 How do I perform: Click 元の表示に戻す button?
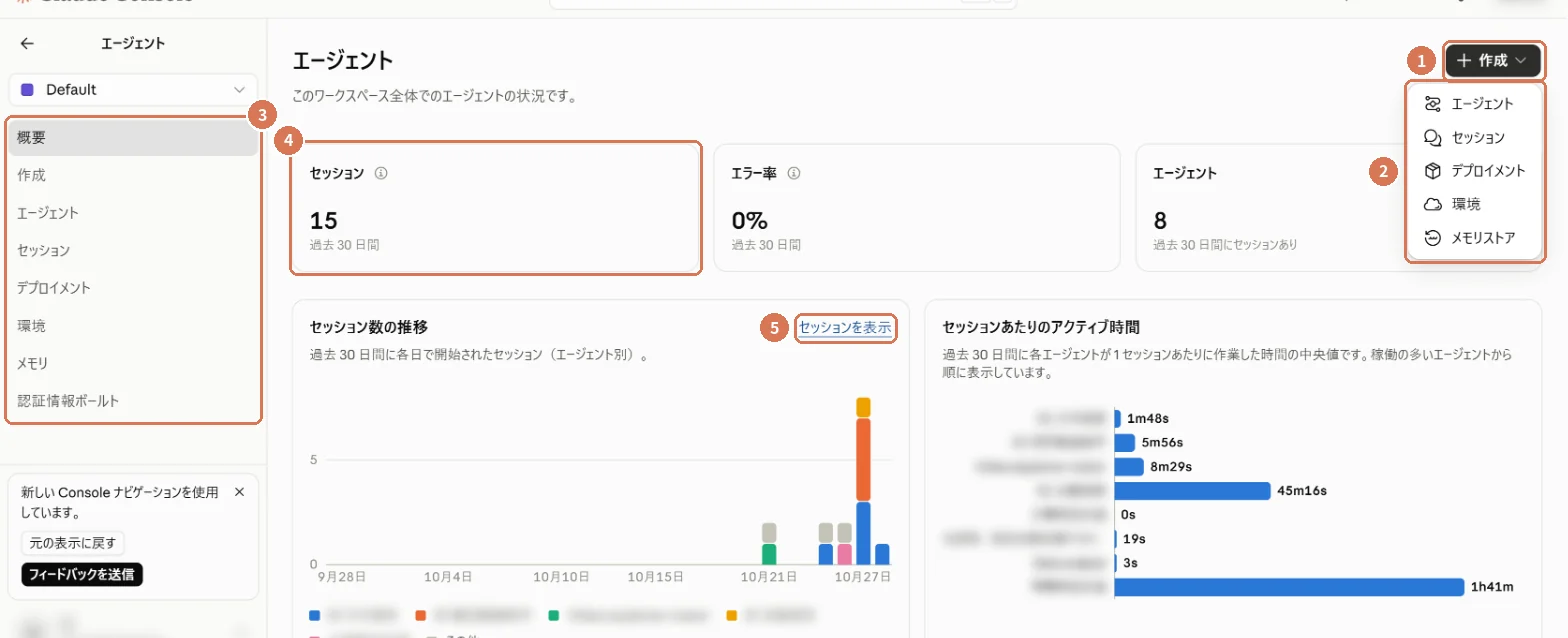[x=73, y=544]
